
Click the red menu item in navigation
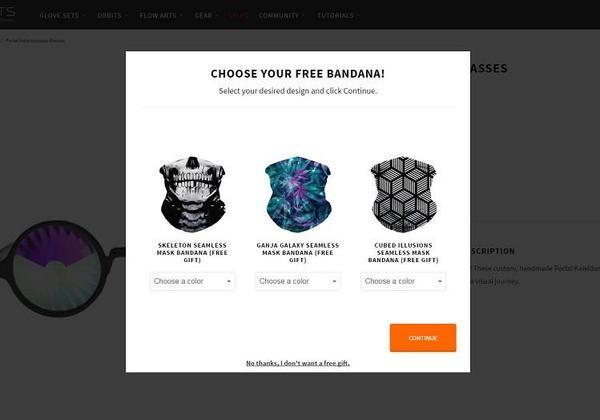(238, 15)
